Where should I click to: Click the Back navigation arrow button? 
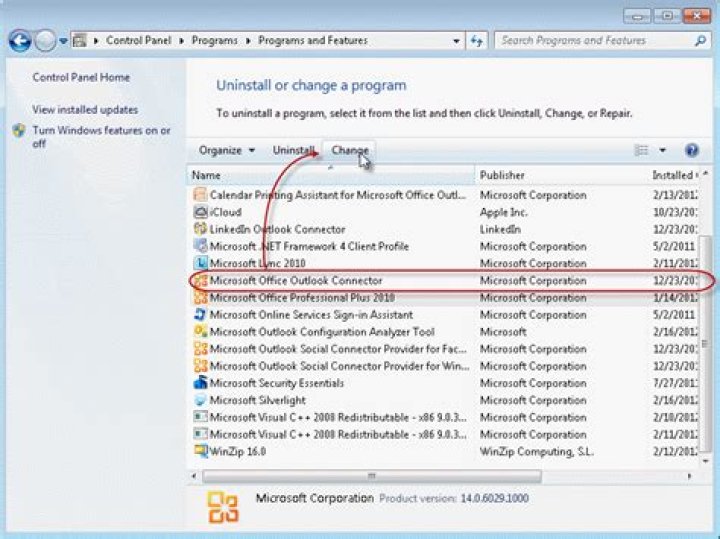coord(20,41)
